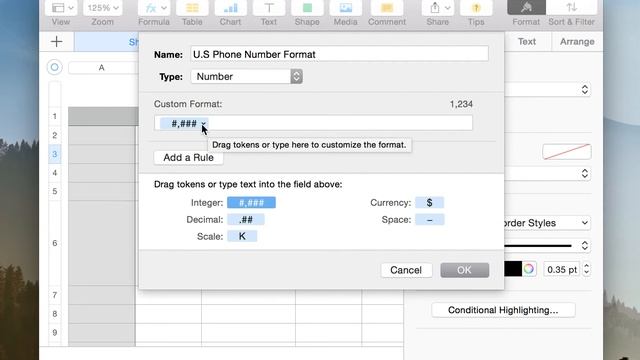Select the Integer #,### token
This screenshot has height=360, width=640.
coord(251,203)
